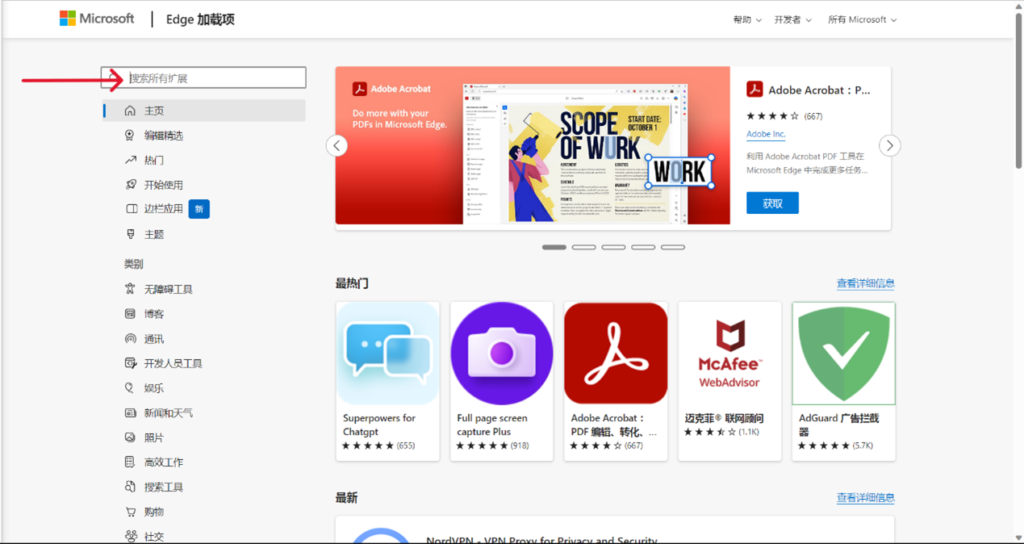Select the fifth carousel indicator dot
The width and height of the screenshot is (1024, 544).
point(673,248)
